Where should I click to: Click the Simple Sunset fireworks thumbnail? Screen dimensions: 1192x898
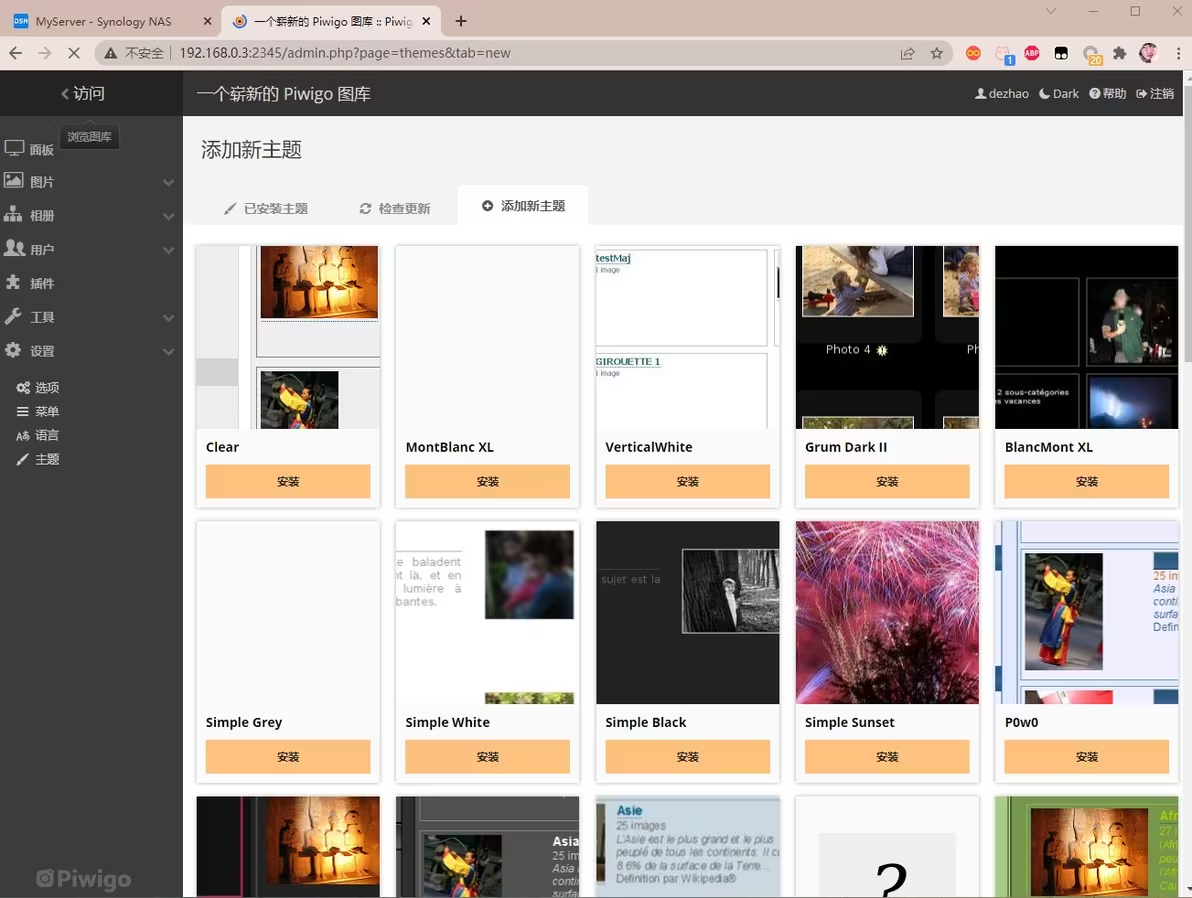tap(887, 612)
